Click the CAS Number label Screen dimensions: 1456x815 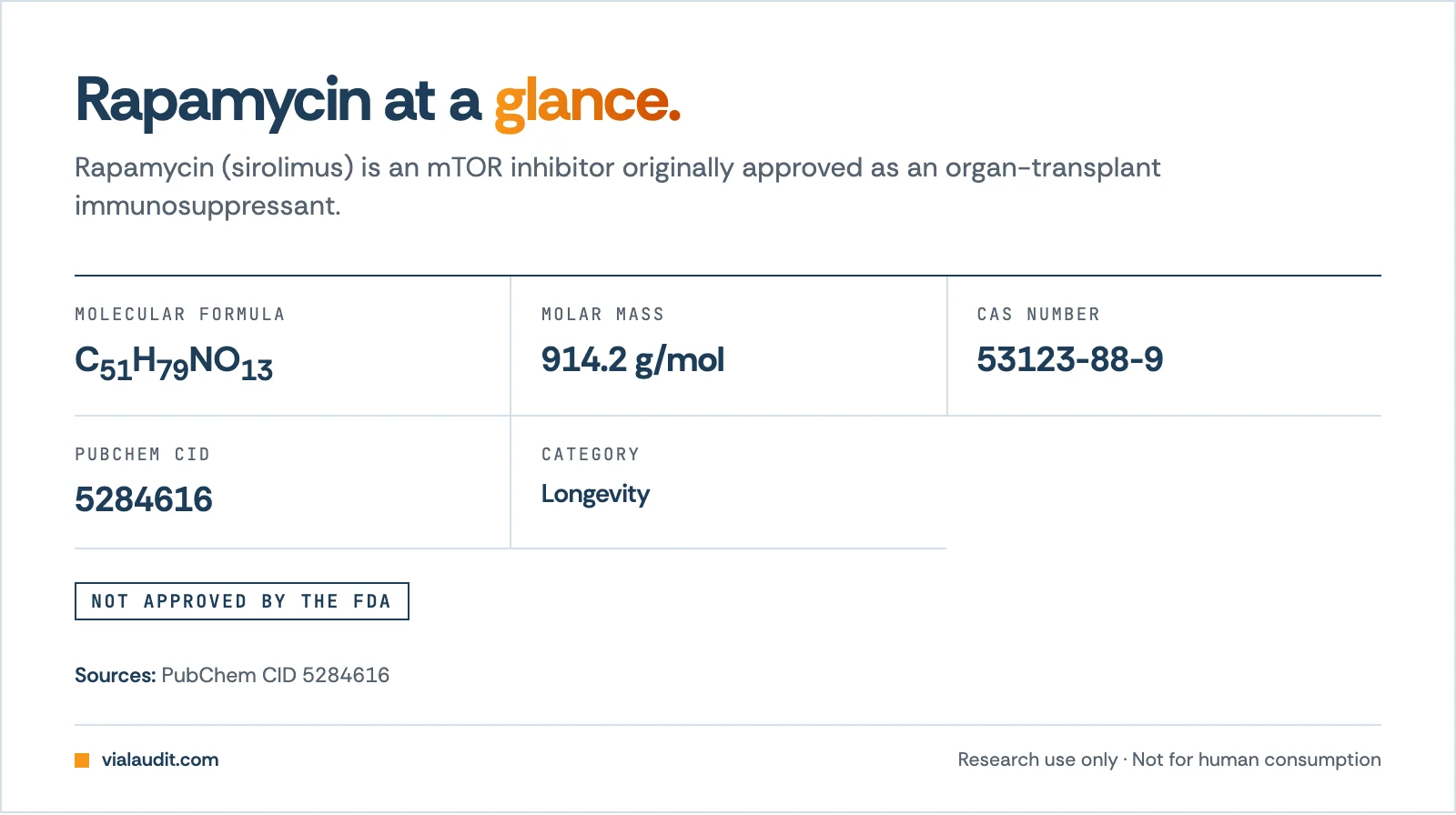tap(1038, 314)
